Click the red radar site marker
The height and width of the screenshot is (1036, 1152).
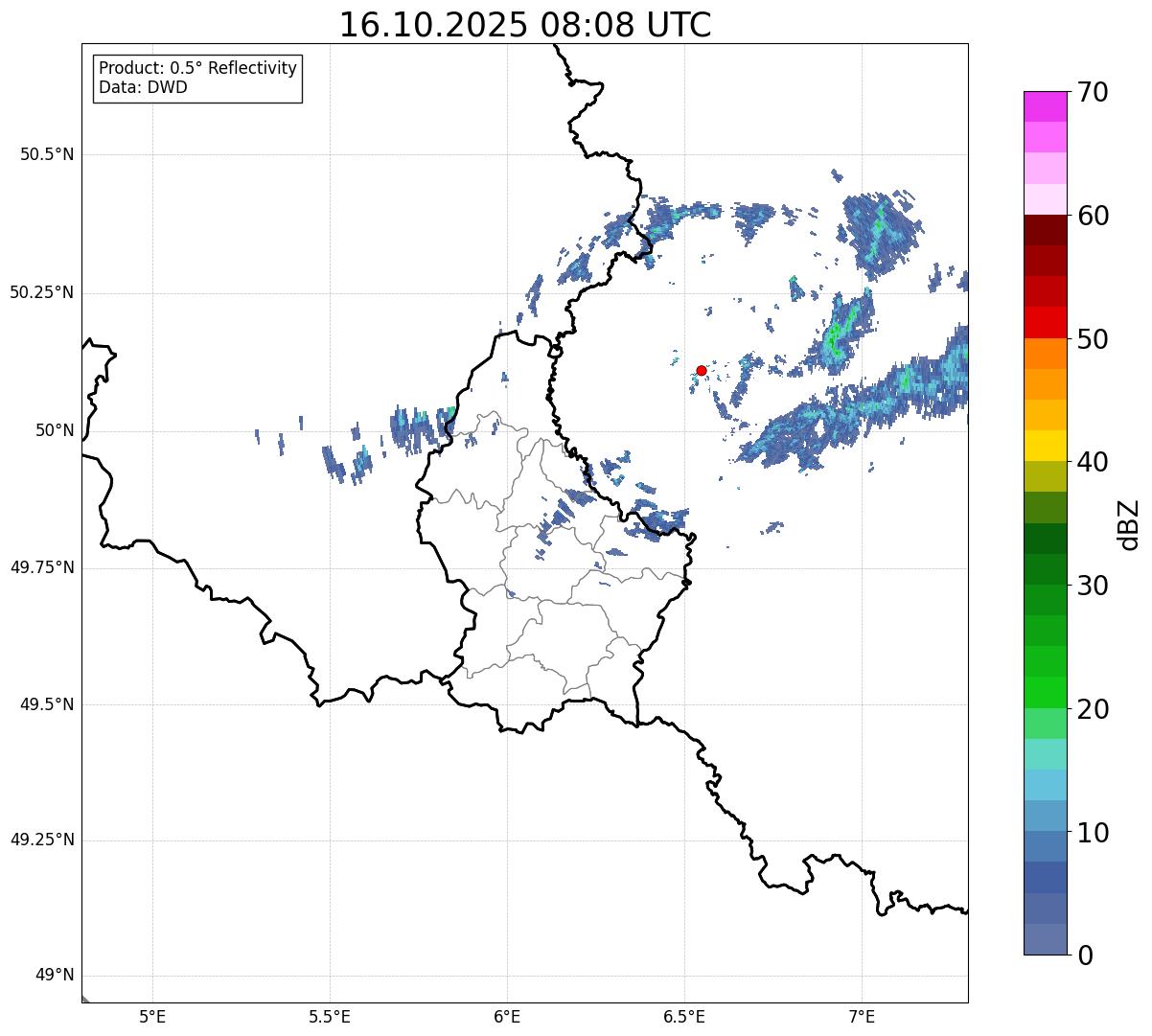coord(702,370)
